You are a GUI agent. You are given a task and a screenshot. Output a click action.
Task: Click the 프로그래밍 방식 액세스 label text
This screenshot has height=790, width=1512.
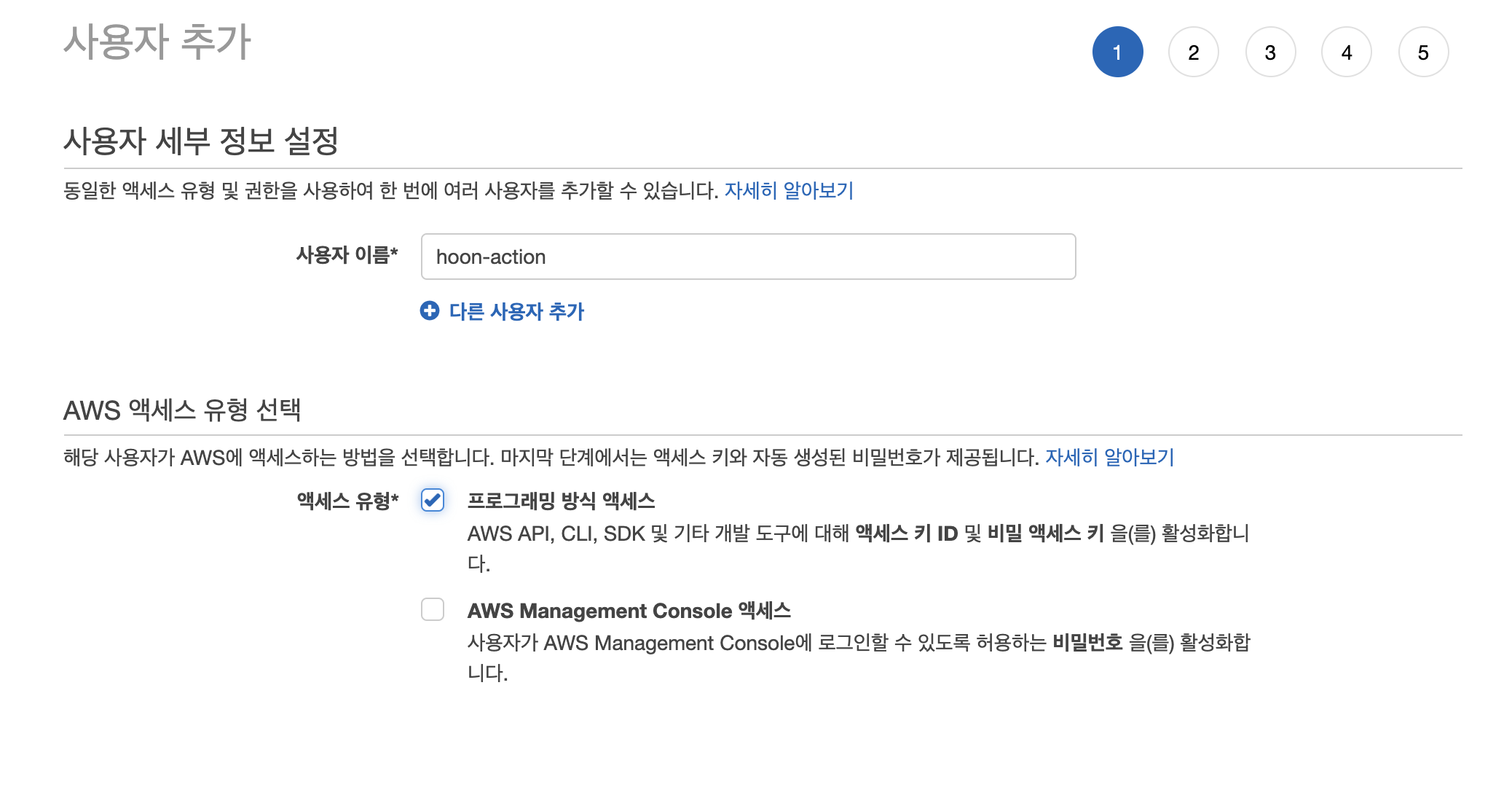(x=561, y=501)
